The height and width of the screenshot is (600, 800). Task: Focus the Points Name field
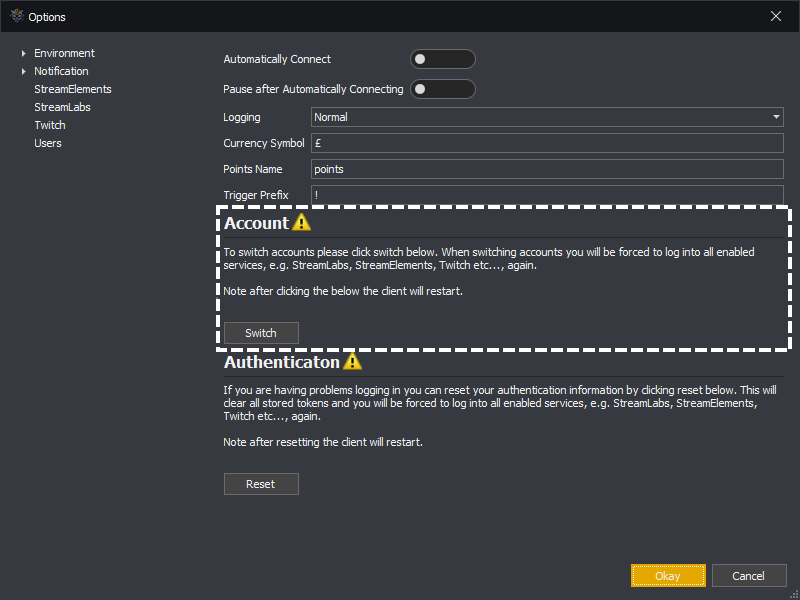tap(547, 169)
